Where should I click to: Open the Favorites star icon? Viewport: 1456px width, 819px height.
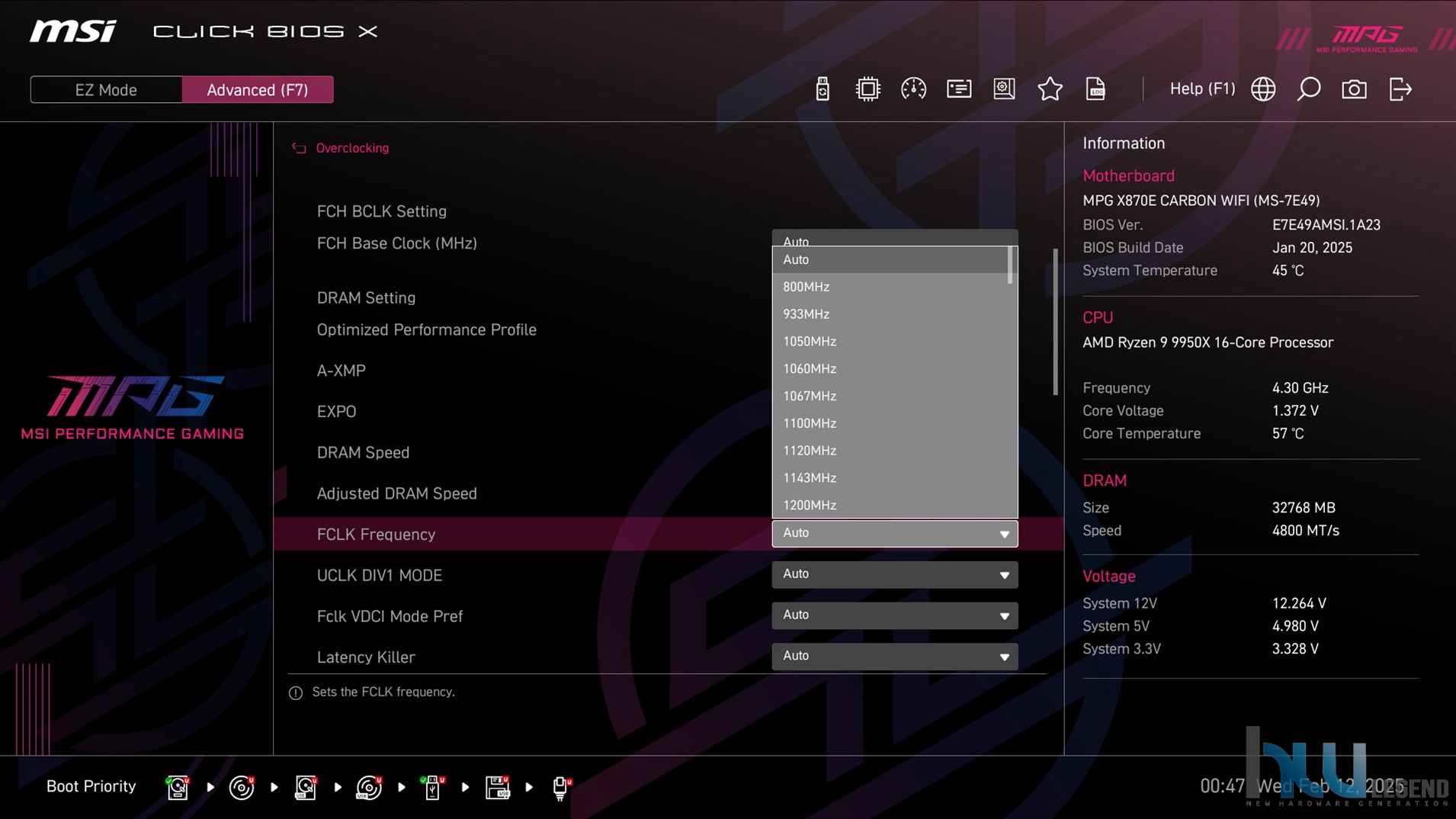point(1050,89)
